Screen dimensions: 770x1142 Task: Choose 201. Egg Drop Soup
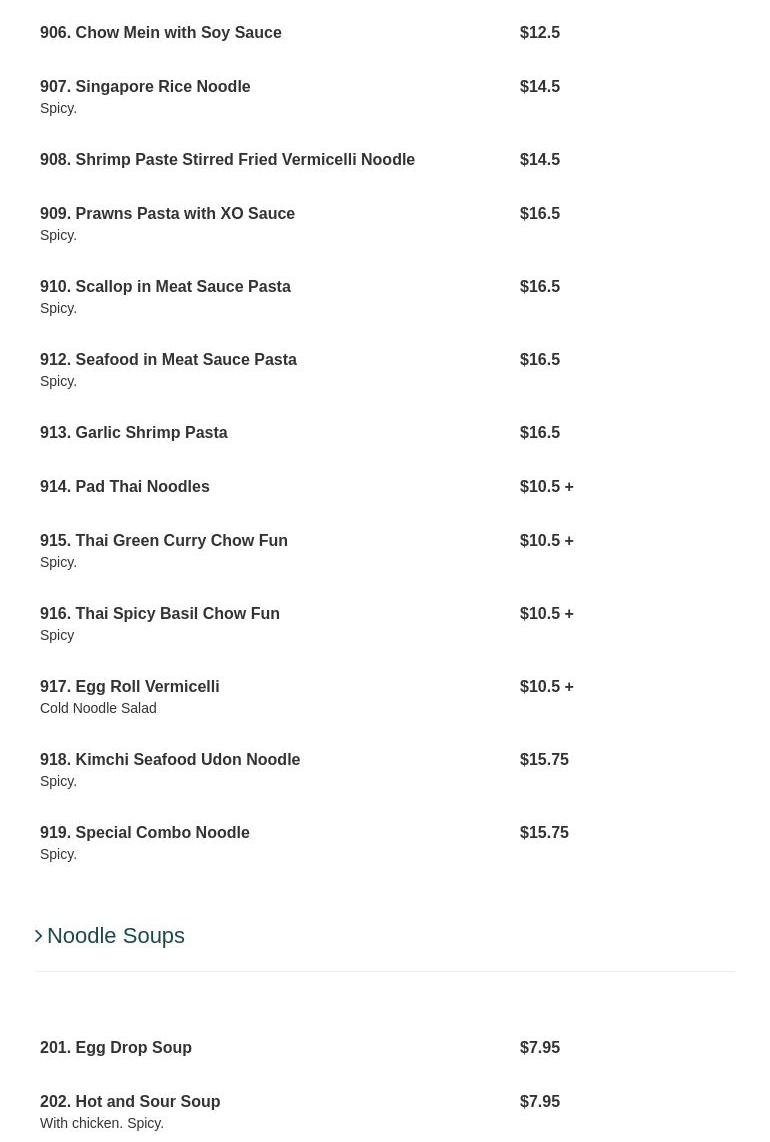(x=116, y=1048)
